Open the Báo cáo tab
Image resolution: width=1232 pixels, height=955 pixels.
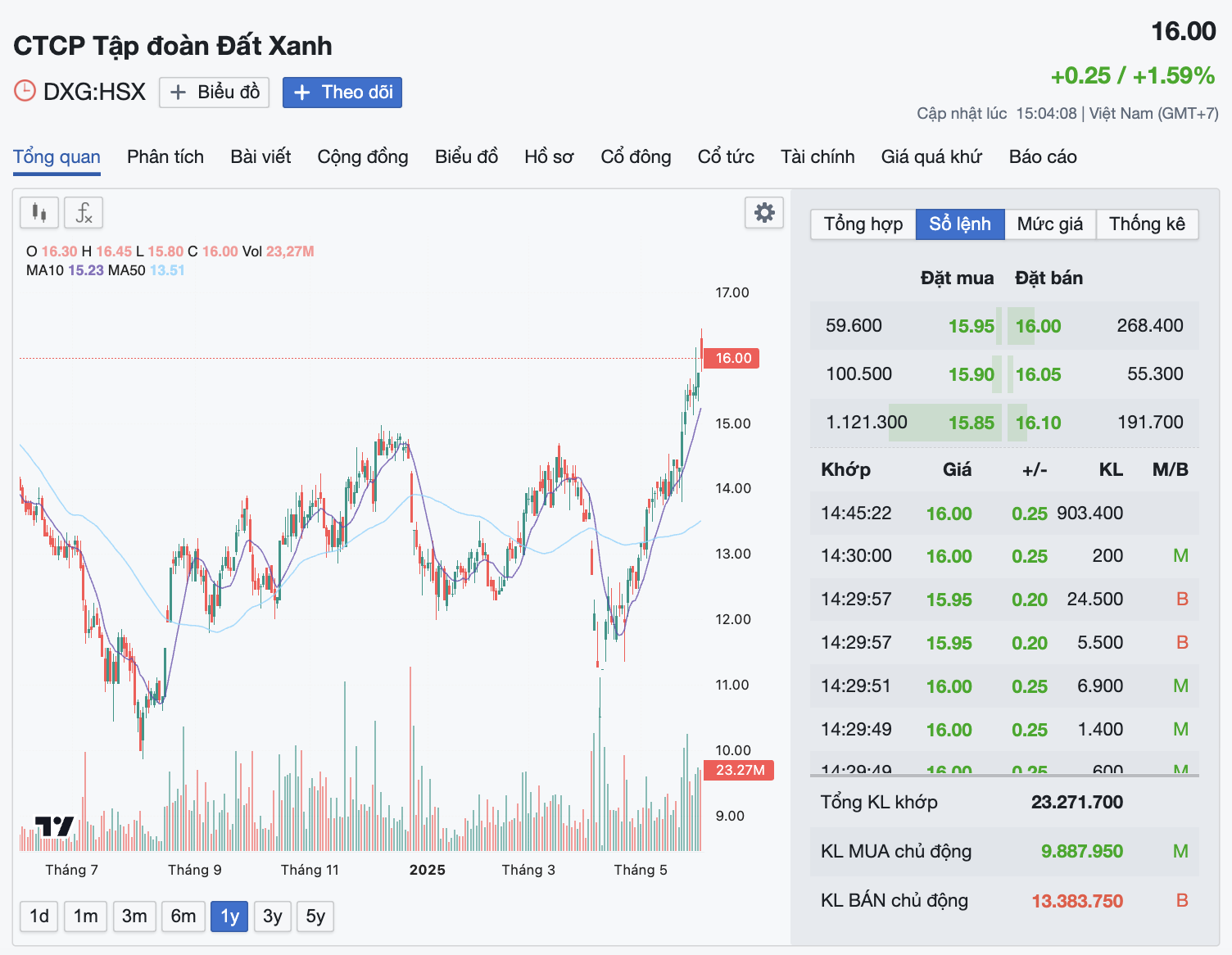coord(1043,156)
